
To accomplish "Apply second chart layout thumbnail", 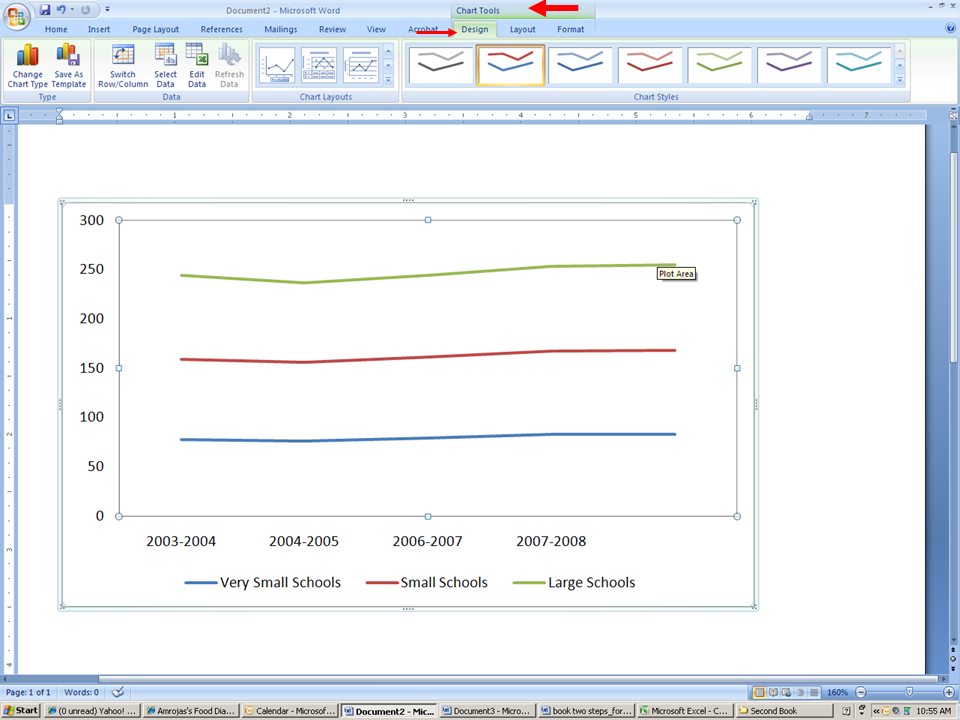I will click(x=319, y=65).
